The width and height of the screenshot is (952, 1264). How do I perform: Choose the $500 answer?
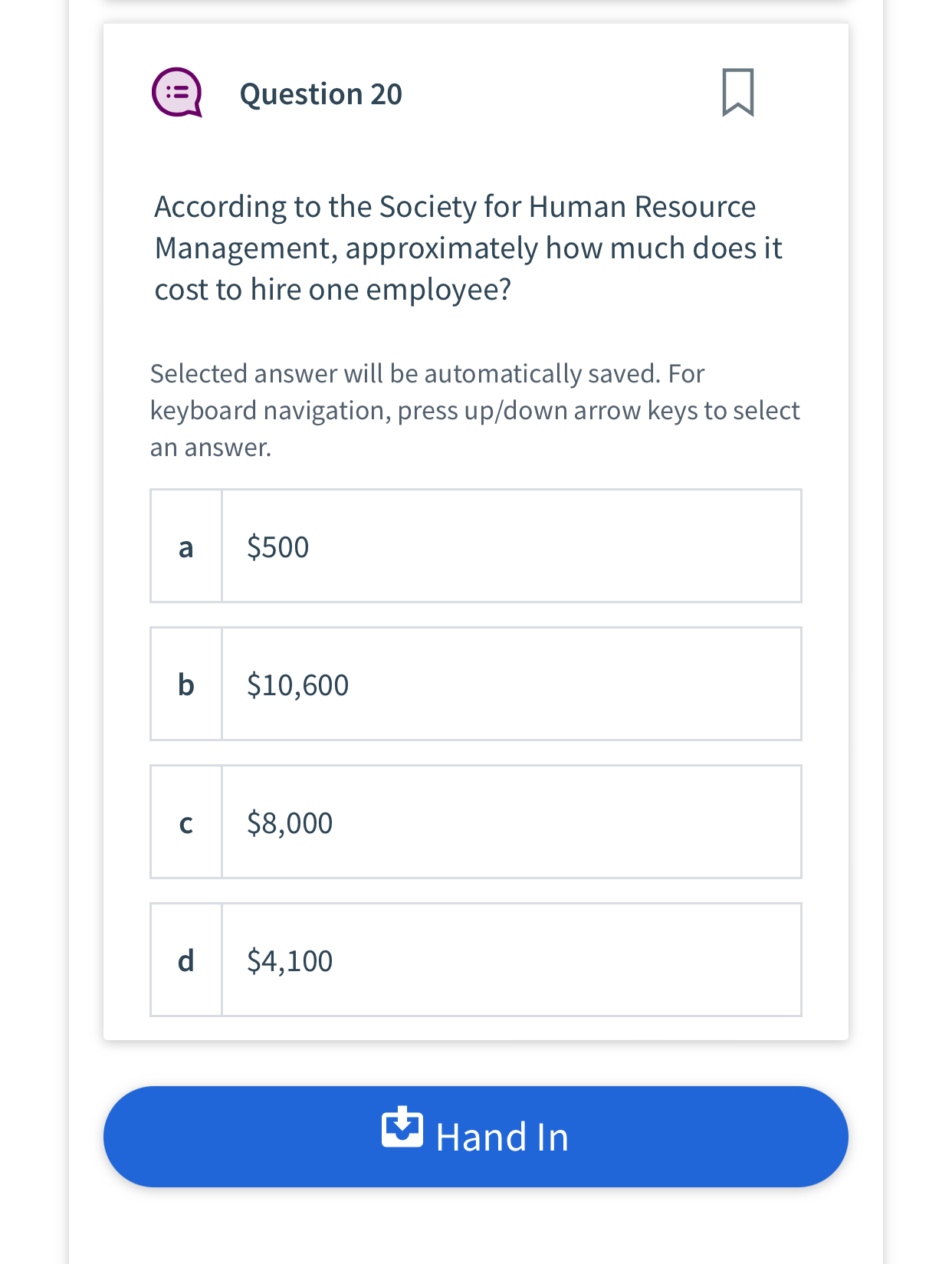click(x=278, y=547)
